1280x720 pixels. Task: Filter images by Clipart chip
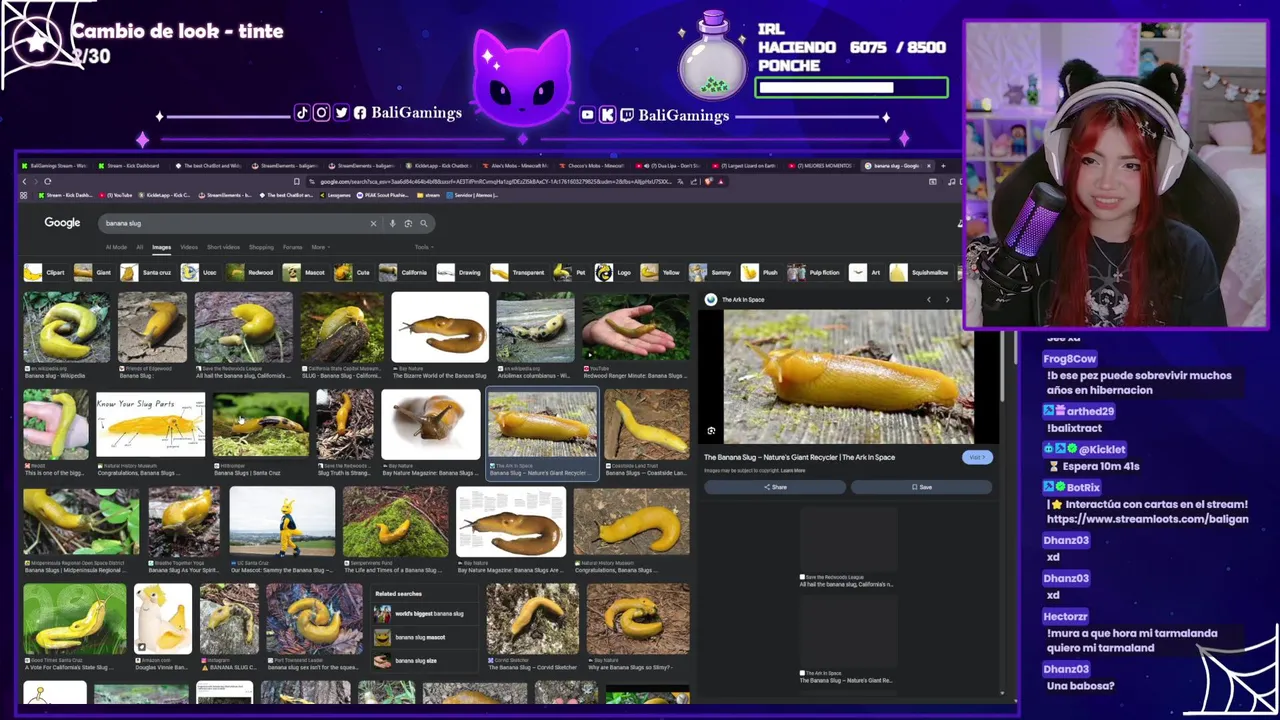click(x=45, y=272)
